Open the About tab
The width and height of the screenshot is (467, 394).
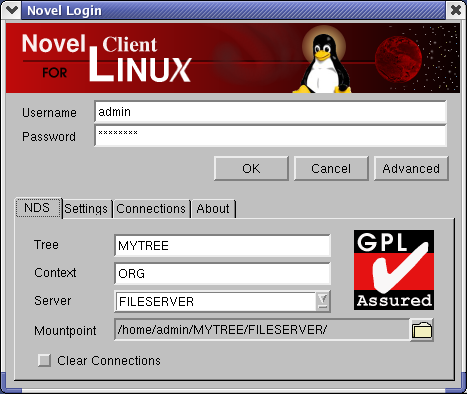(x=213, y=209)
